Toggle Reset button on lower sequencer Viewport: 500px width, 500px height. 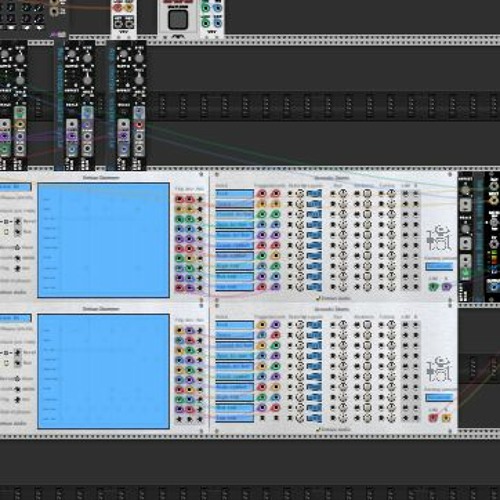[x=17, y=352]
